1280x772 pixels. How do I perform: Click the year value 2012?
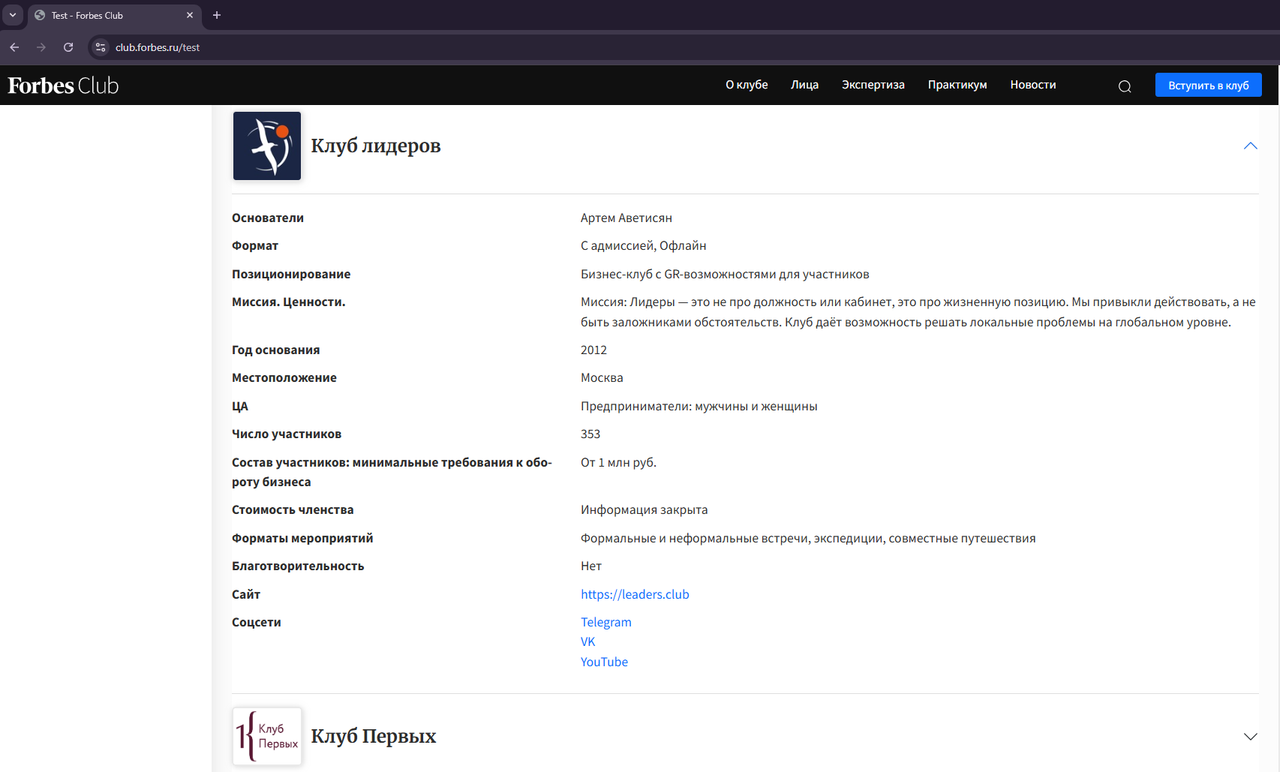click(x=594, y=350)
